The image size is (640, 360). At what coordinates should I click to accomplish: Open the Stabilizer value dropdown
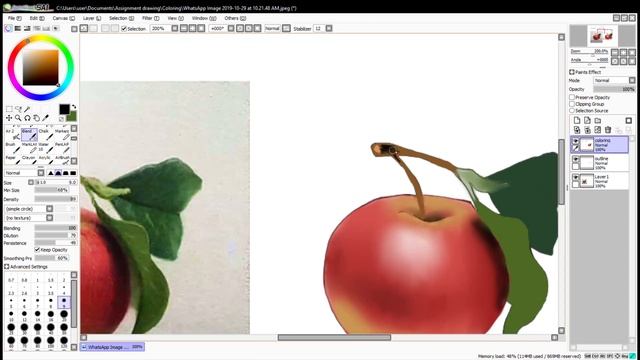tap(329, 29)
